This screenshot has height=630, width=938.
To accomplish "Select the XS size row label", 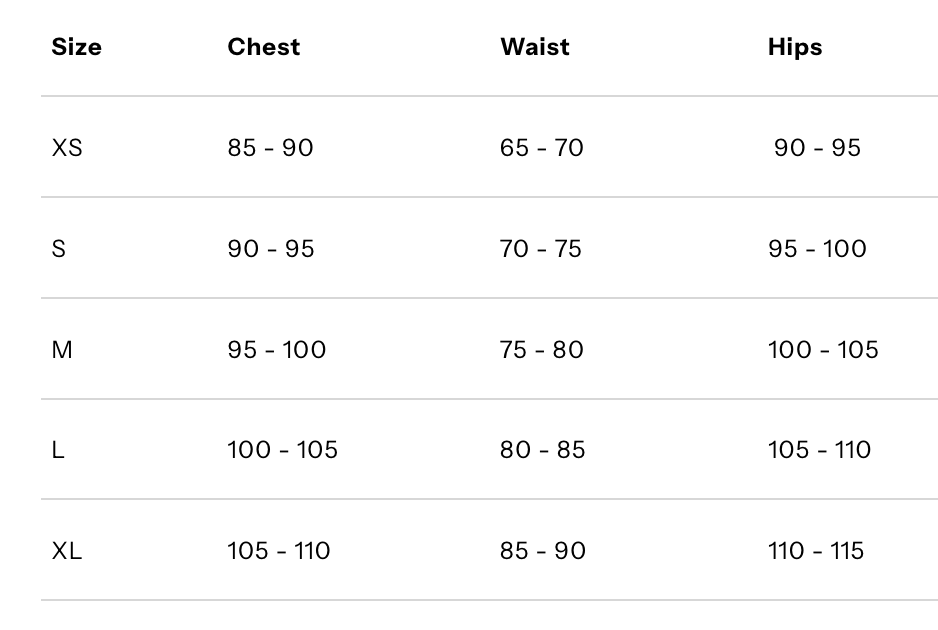I will [x=67, y=148].
